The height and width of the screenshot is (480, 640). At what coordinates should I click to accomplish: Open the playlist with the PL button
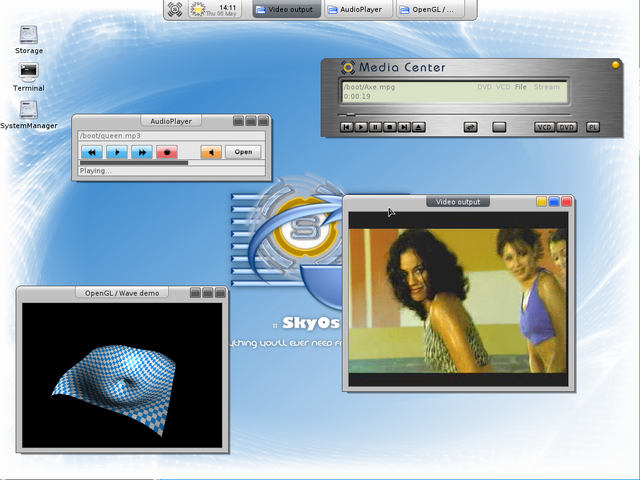(x=593, y=127)
